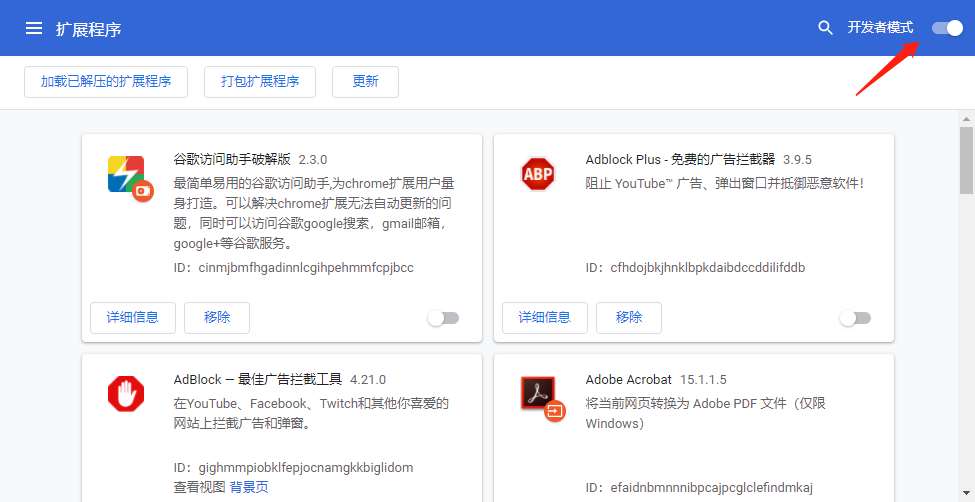Screen dimensions: 975x502
Task: Open 详细信息 for 谷歌访问助手破解版
Action: [x=132, y=318]
